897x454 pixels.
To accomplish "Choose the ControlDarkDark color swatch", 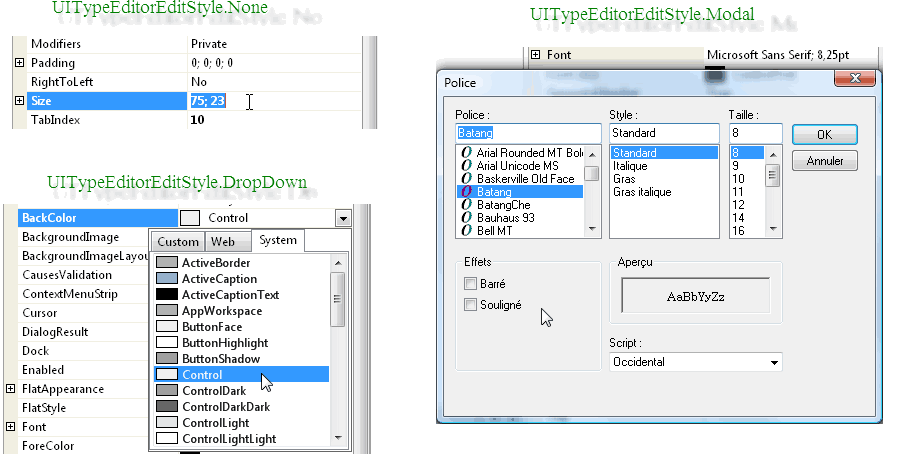I will click(166, 407).
